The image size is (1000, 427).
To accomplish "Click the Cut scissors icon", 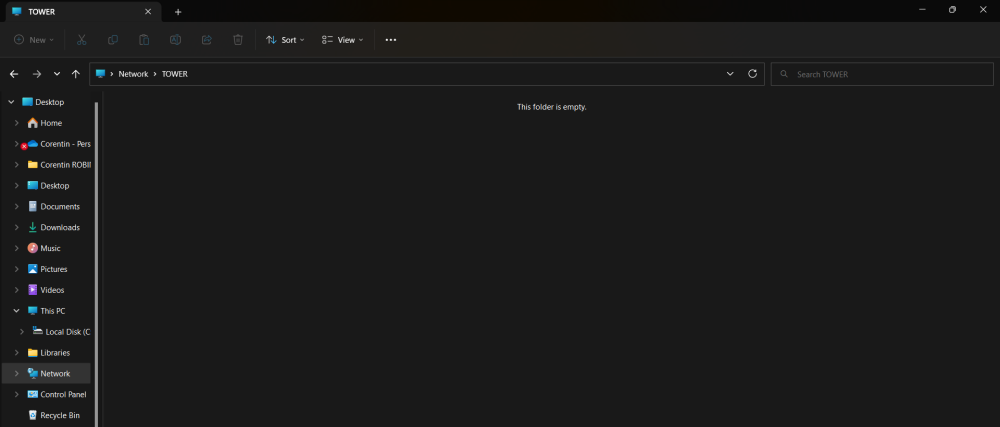I will click(x=82, y=40).
